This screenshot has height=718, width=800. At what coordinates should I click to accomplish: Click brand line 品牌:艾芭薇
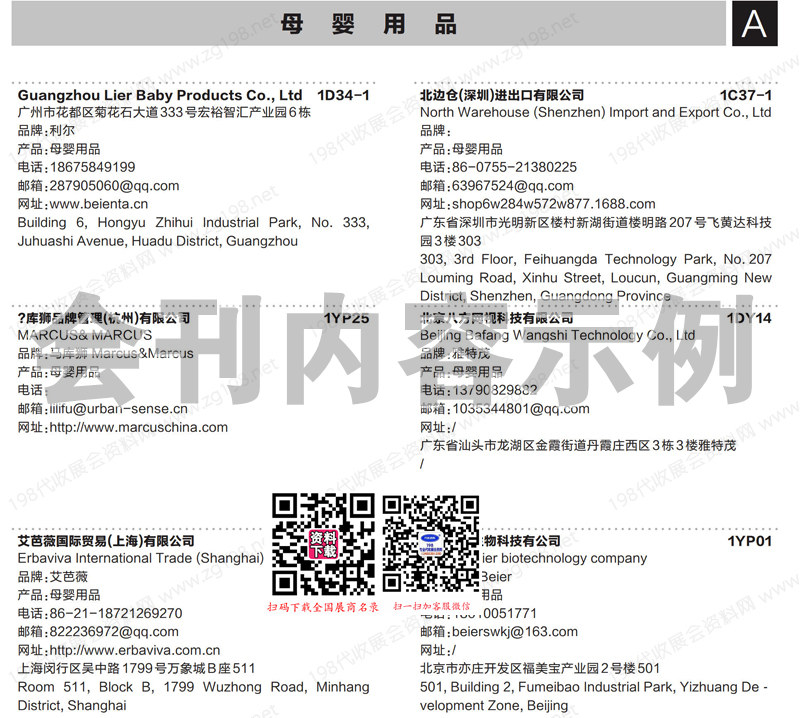point(53,577)
